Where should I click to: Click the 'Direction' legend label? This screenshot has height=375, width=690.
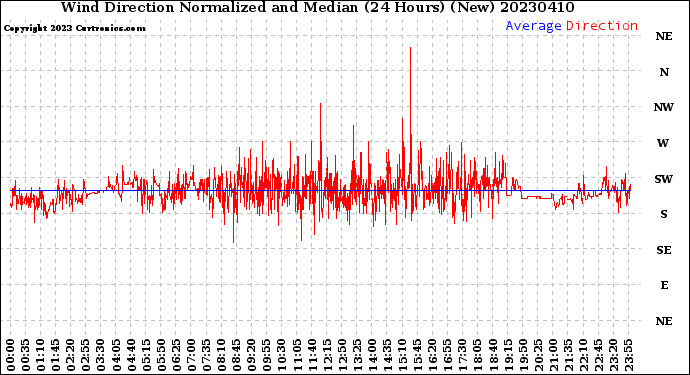(602, 26)
